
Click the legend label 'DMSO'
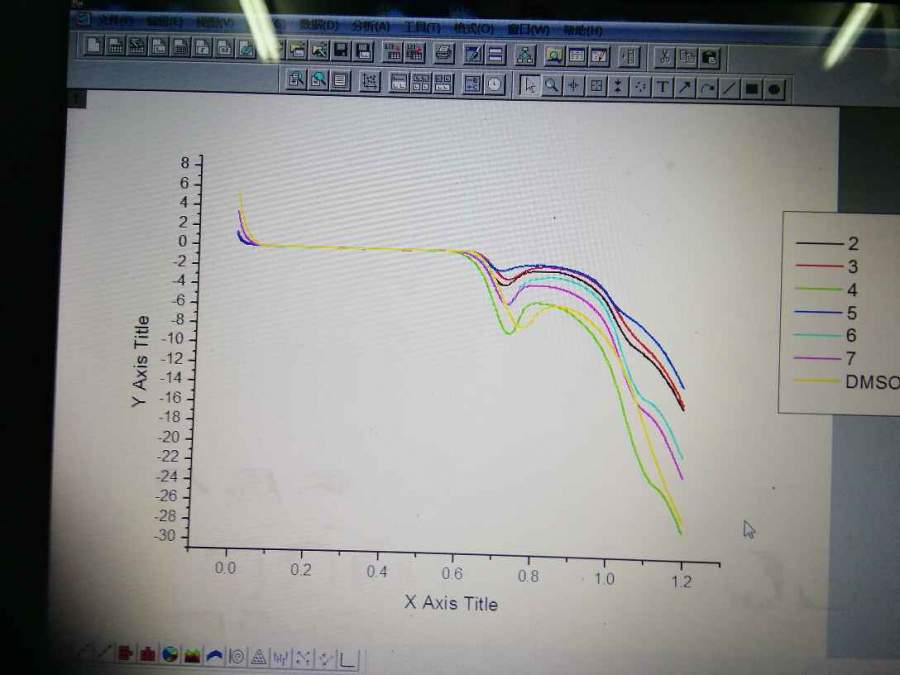coord(872,382)
